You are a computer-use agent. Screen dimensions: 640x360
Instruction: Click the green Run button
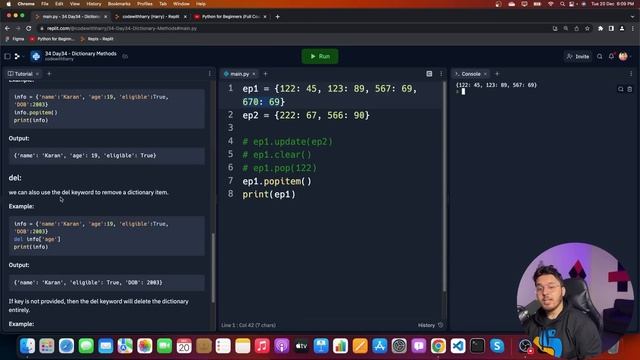pyautogui.click(x=320, y=56)
